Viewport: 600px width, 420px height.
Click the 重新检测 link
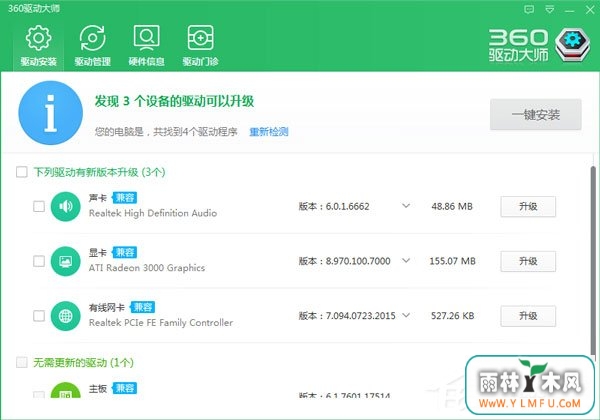[269, 132]
